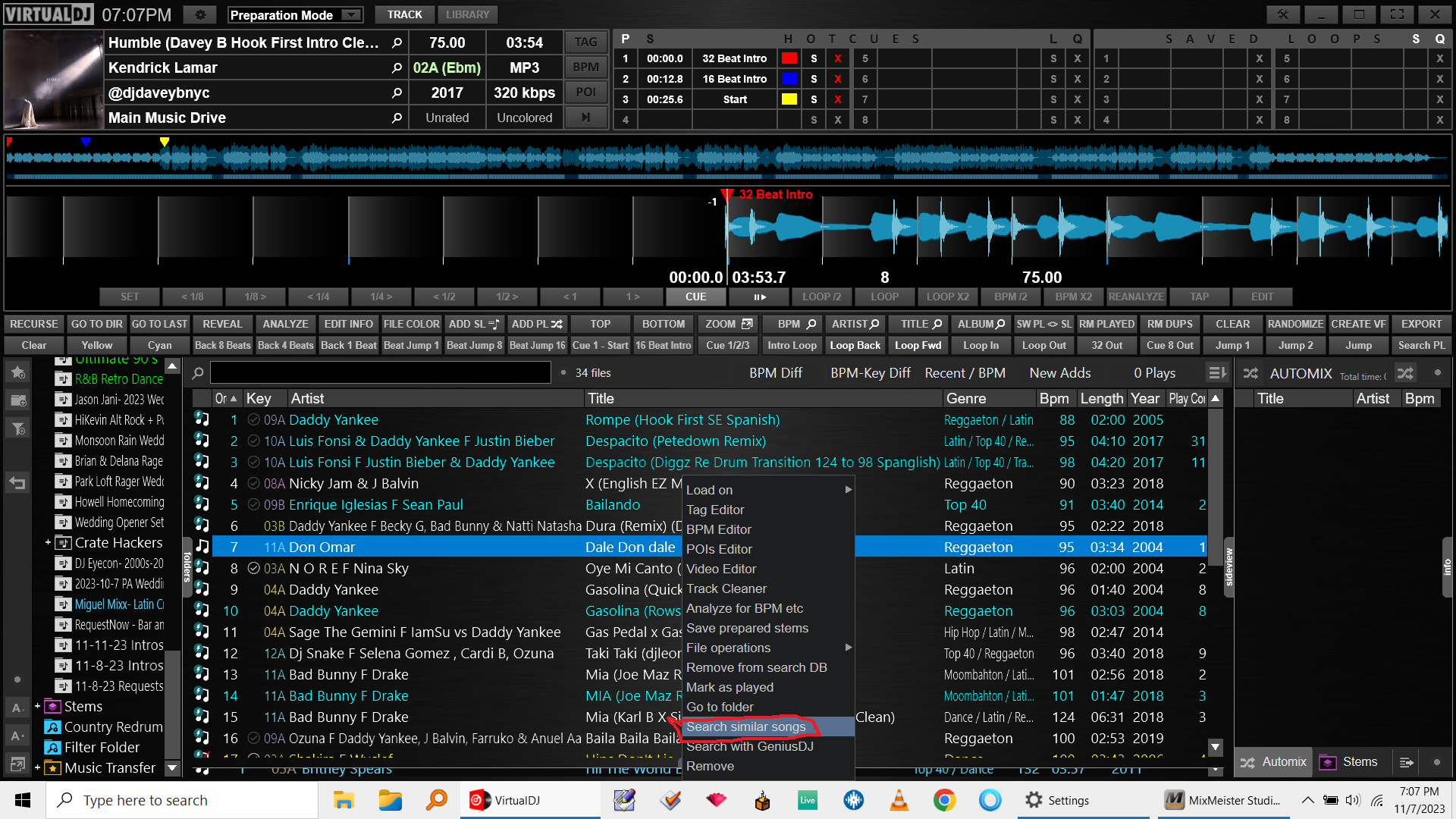This screenshot has width=1456, height=819.
Task: Switch to the LIBRARY tab
Action: [467, 14]
